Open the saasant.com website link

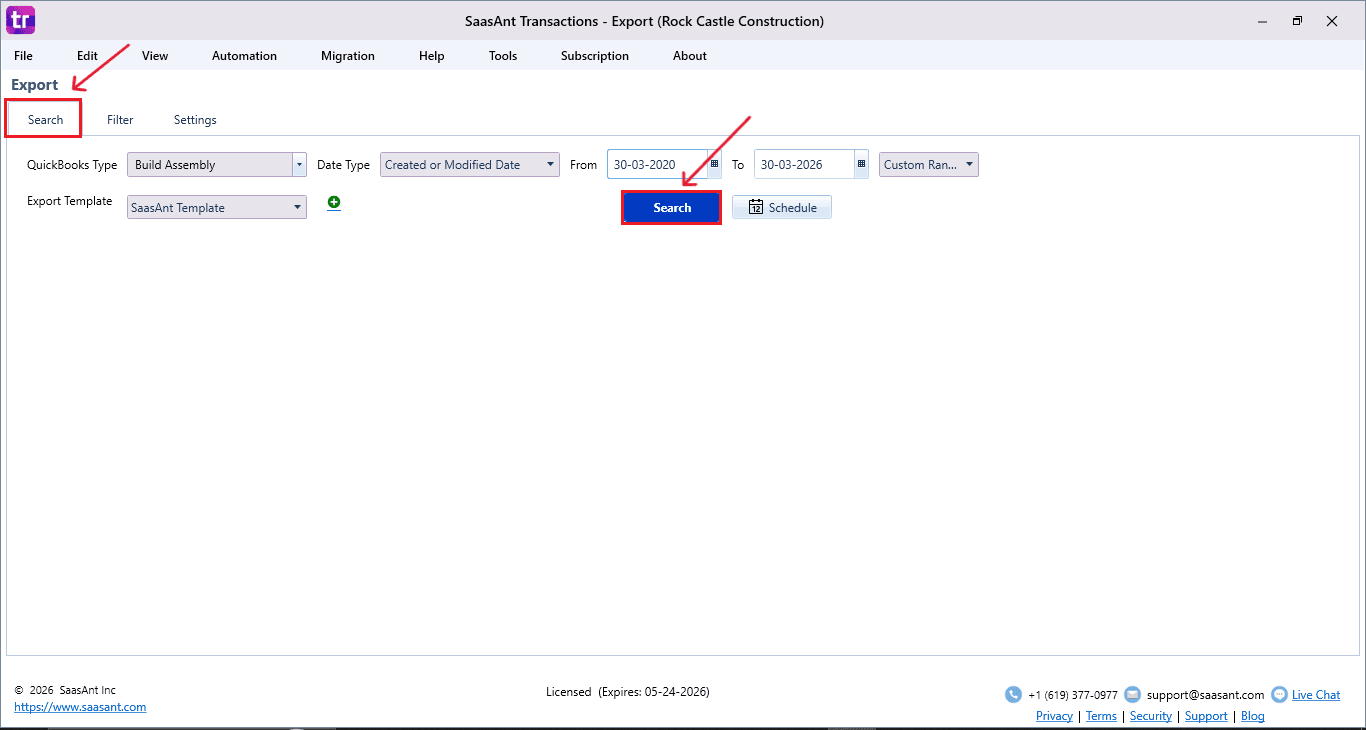click(x=80, y=707)
